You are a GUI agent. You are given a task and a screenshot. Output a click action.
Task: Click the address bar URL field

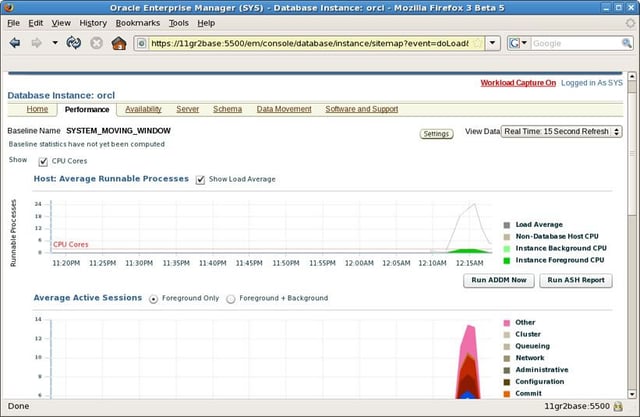309,43
